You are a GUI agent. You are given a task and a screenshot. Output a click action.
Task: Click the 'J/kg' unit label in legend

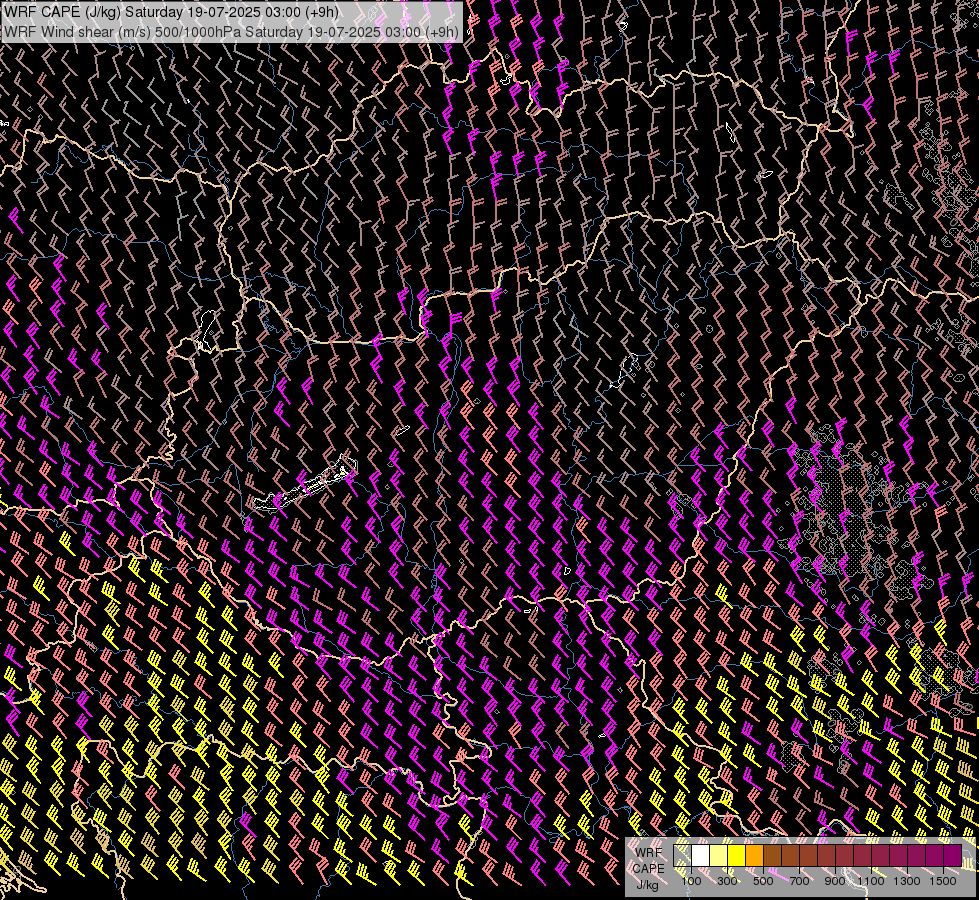pyautogui.click(x=647, y=885)
